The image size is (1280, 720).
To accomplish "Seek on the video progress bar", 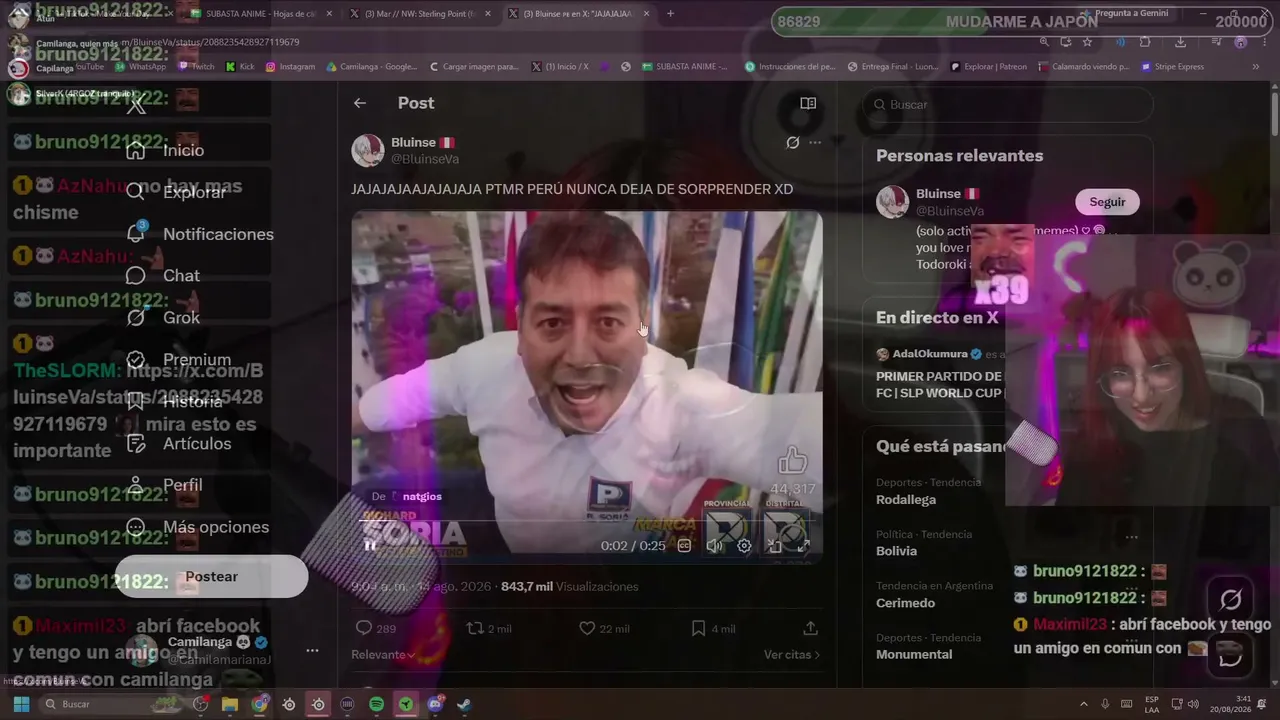I will coord(587,521).
